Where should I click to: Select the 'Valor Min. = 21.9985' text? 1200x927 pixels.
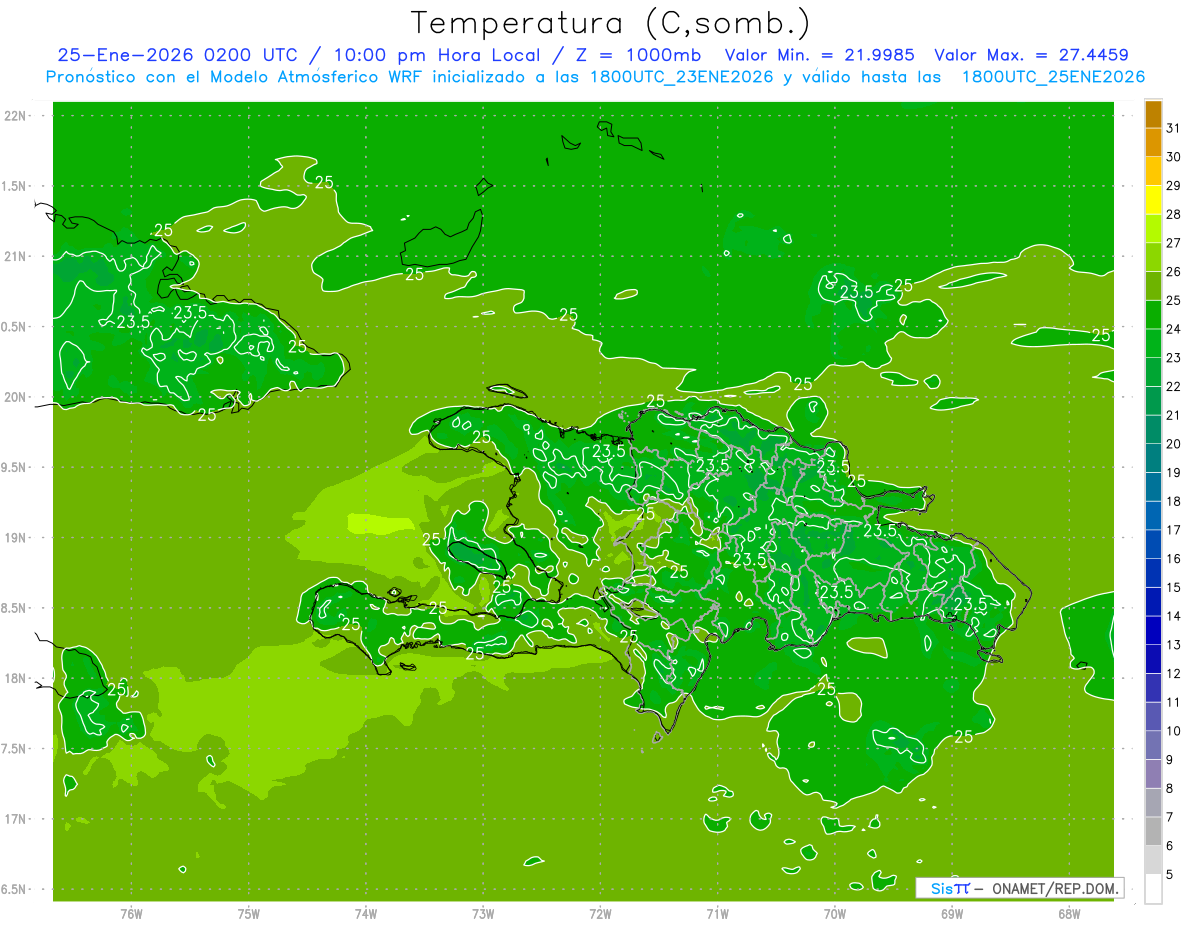pyautogui.click(x=819, y=55)
